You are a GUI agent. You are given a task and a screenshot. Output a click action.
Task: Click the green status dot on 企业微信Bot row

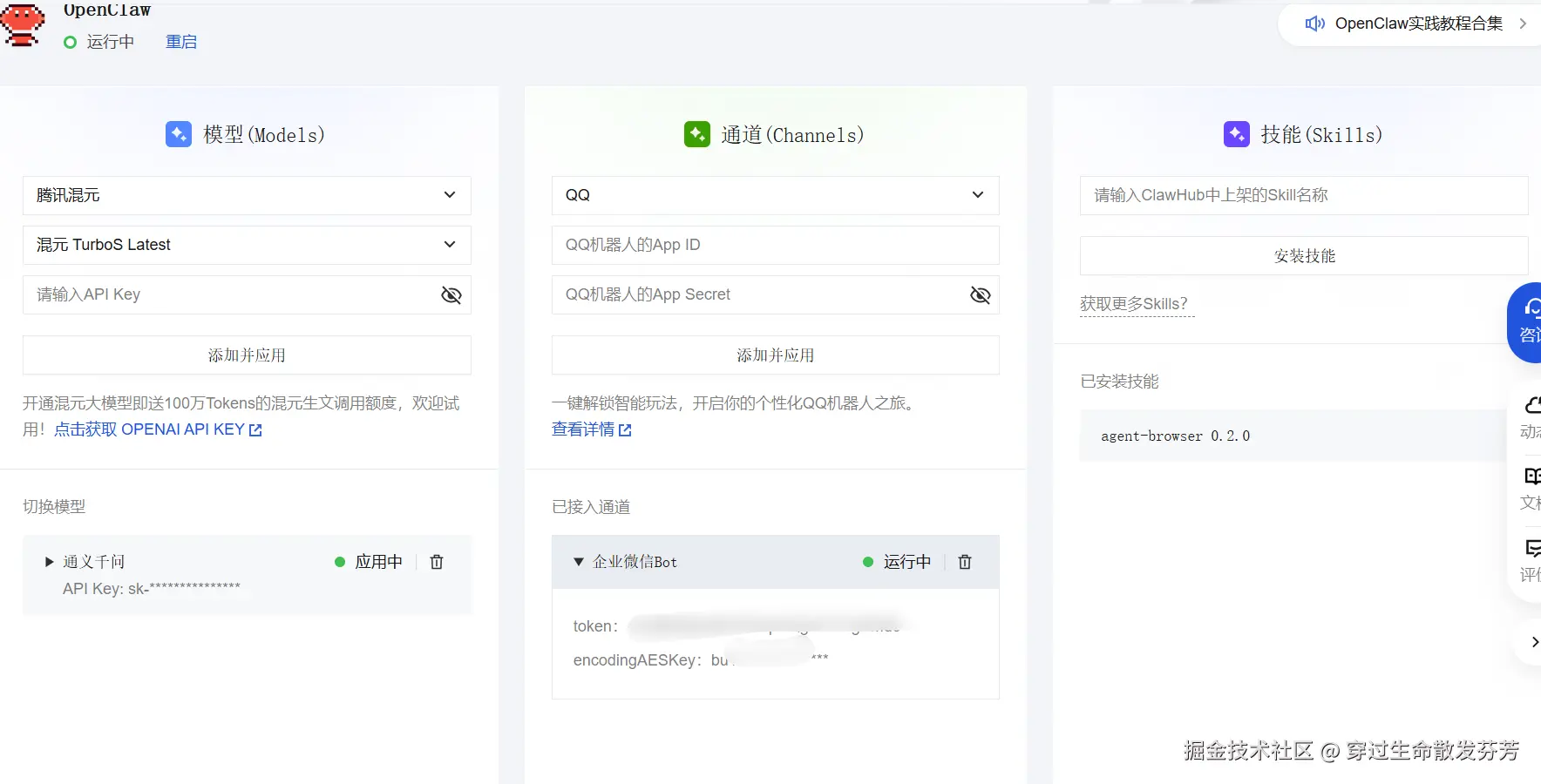(868, 562)
